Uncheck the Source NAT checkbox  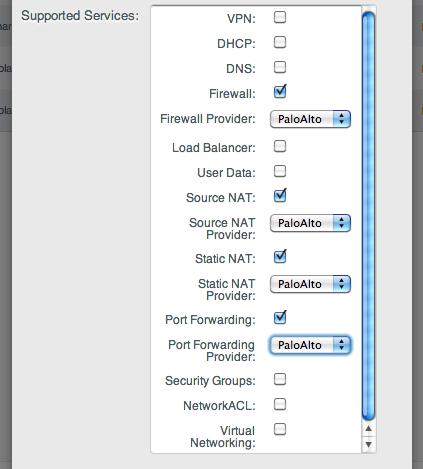pyautogui.click(x=280, y=196)
